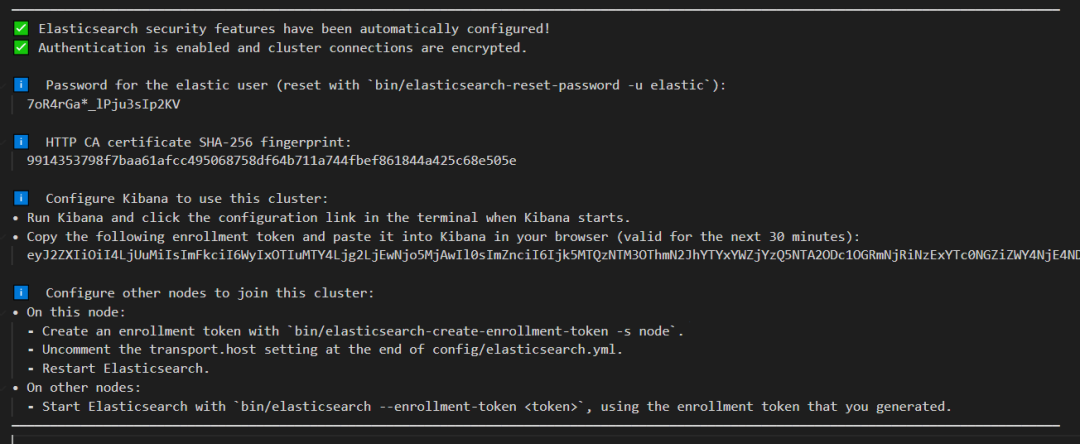Click the green checkmark beside Authentication is enabled
Screen dimensions: 1080x444
(x=21, y=48)
